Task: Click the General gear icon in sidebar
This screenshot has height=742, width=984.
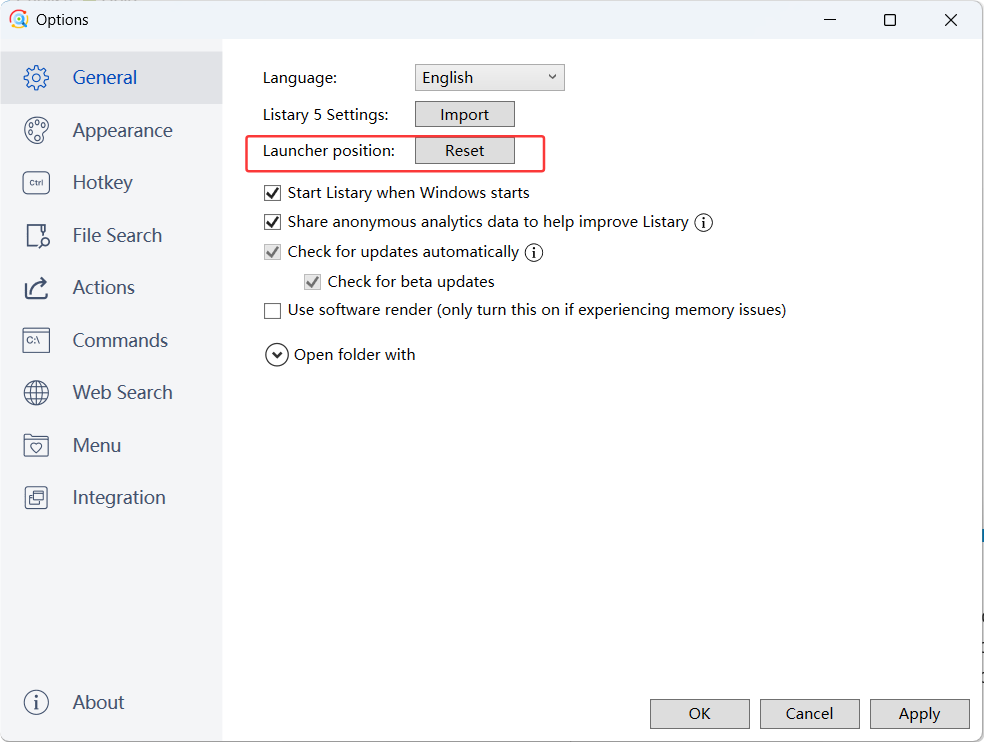Action: (x=36, y=78)
